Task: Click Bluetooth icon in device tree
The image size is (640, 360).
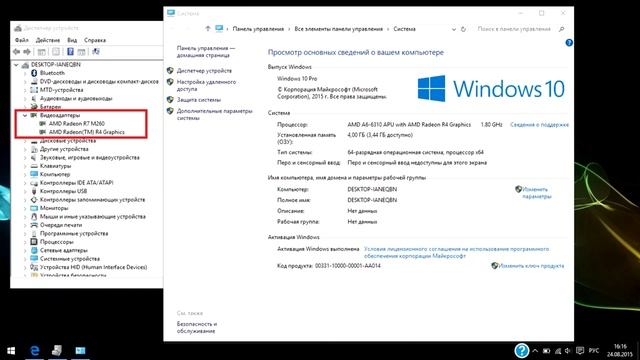Action: coord(34,73)
